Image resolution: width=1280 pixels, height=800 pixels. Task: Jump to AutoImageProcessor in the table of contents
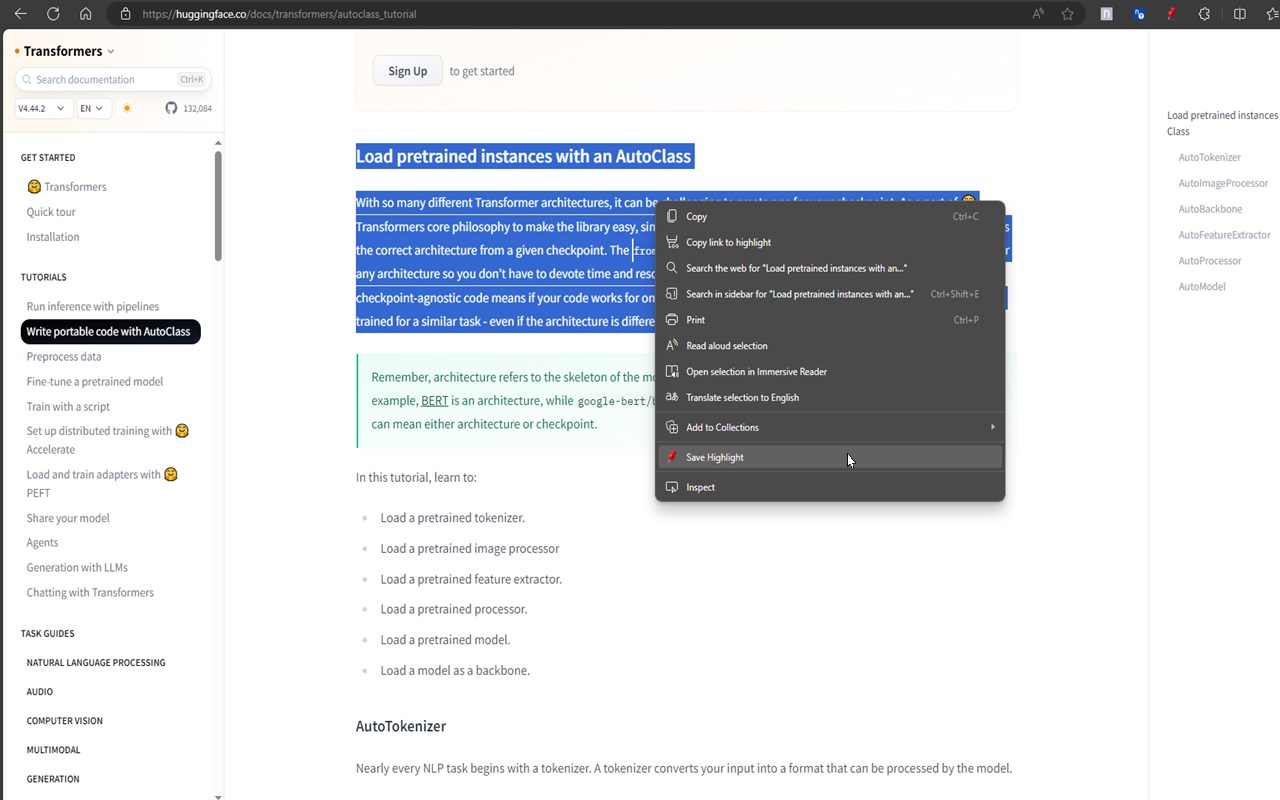tap(1223, 183)
